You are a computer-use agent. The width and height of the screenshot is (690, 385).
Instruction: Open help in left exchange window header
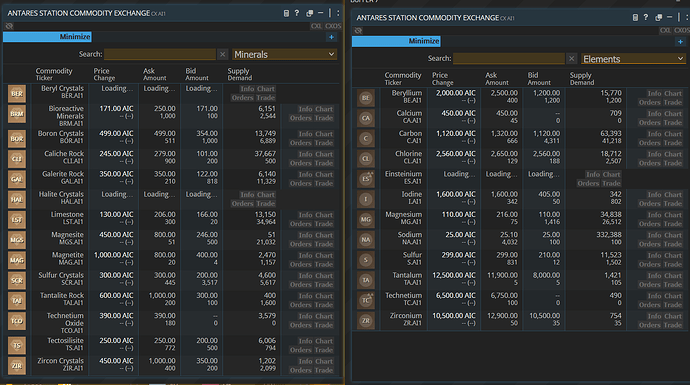297,13
